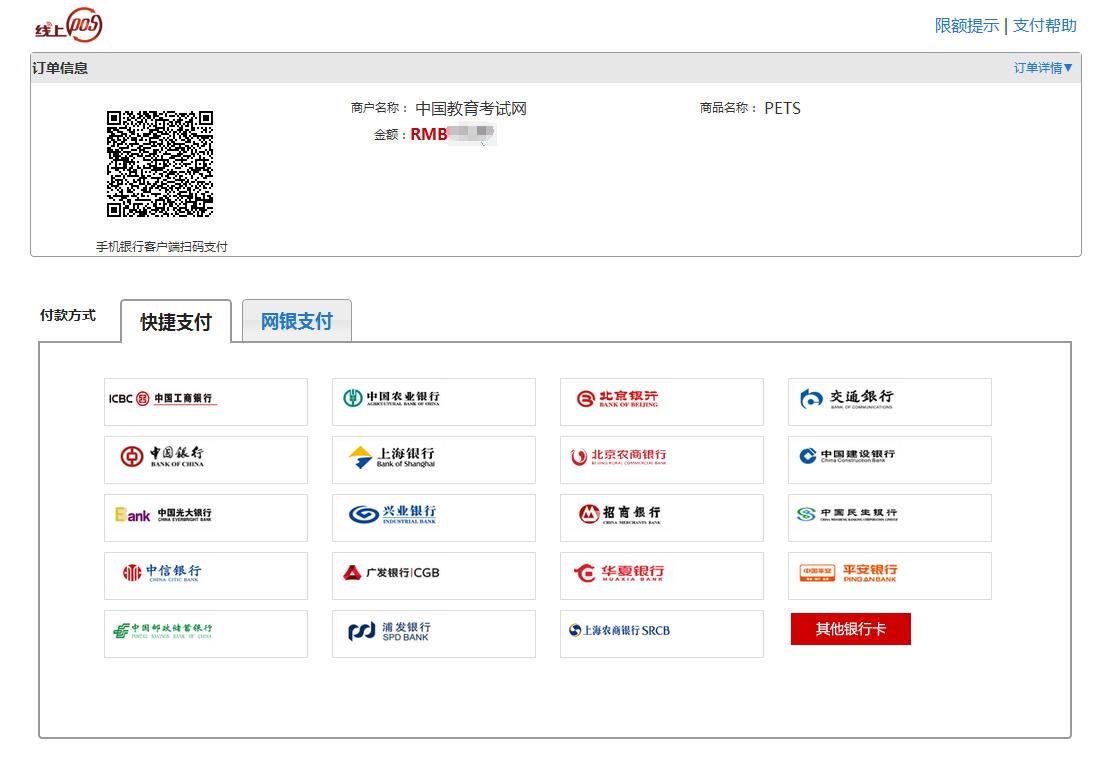Choose 中国建设银行 China Construction Bank
The image size is (1098, 760).
[889, 460]
